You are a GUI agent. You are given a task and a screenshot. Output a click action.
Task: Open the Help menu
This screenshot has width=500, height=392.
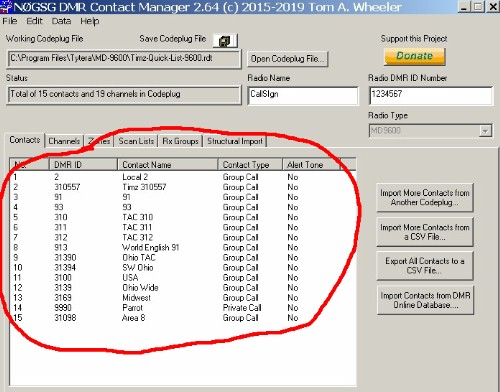89,21
